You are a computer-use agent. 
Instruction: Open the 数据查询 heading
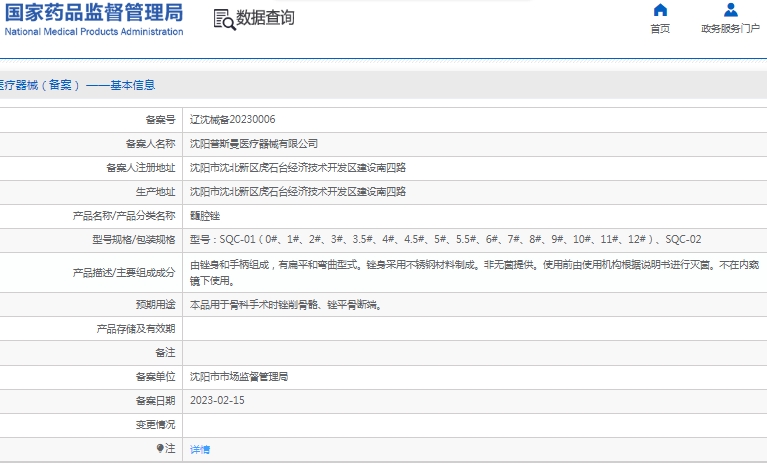265,18
